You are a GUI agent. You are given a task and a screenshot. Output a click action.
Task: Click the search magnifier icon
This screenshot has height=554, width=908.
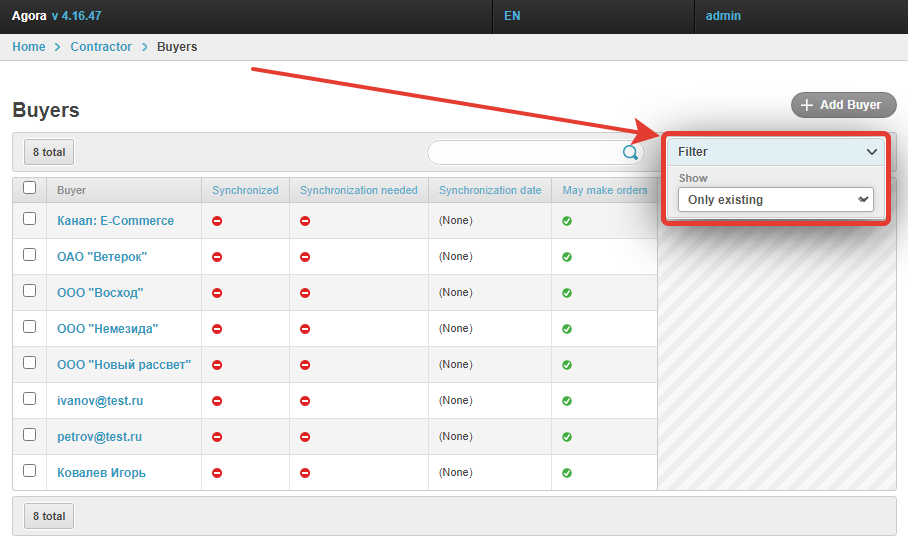tap(630, 152)
